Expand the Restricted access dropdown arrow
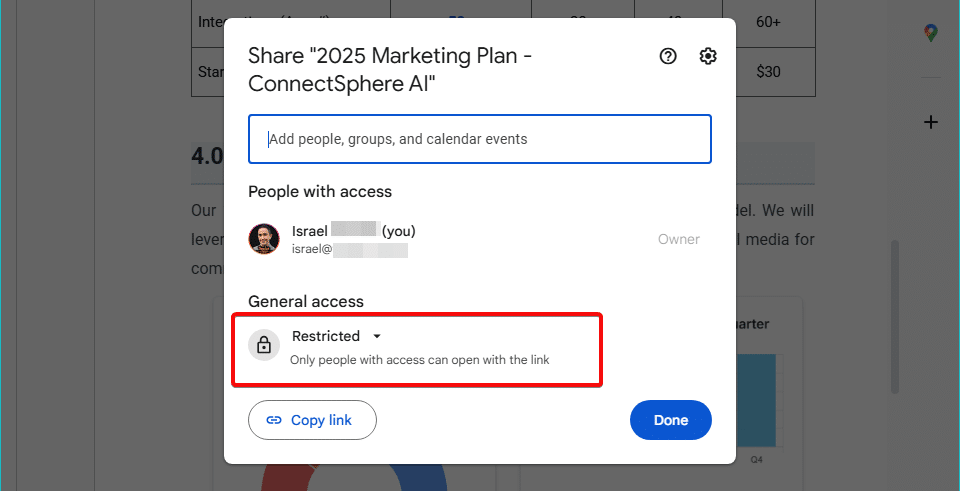The height and width of the screenshot is (491, 960). coord(377,336)
